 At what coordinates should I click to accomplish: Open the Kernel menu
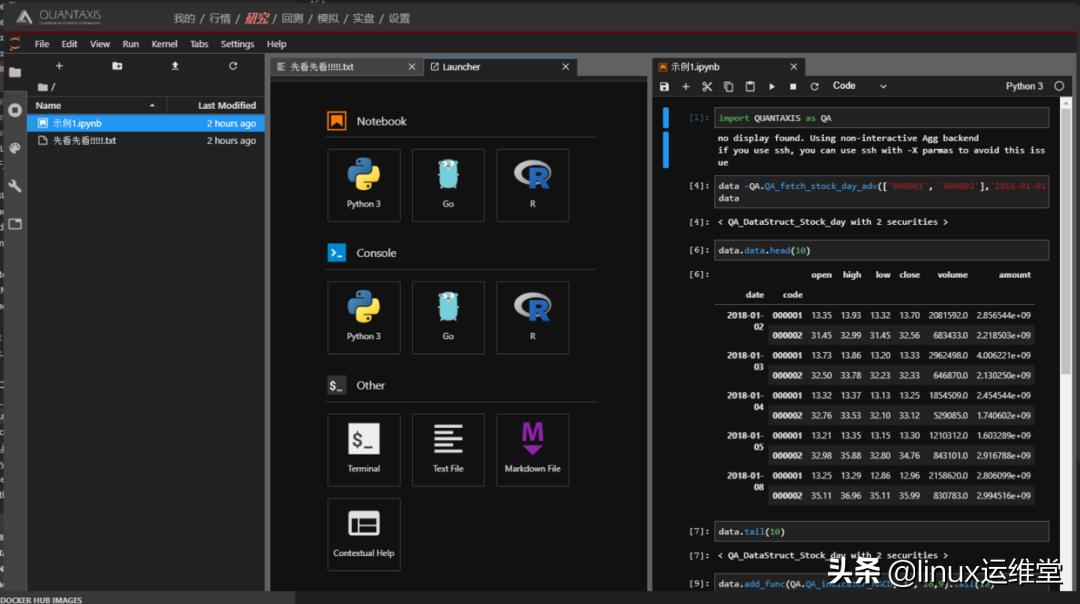click(x=165, y=43)
